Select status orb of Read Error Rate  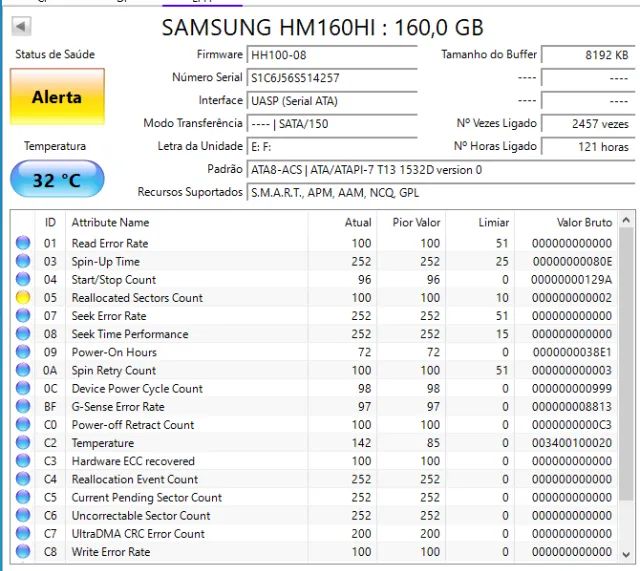click(x=23, y=243)
